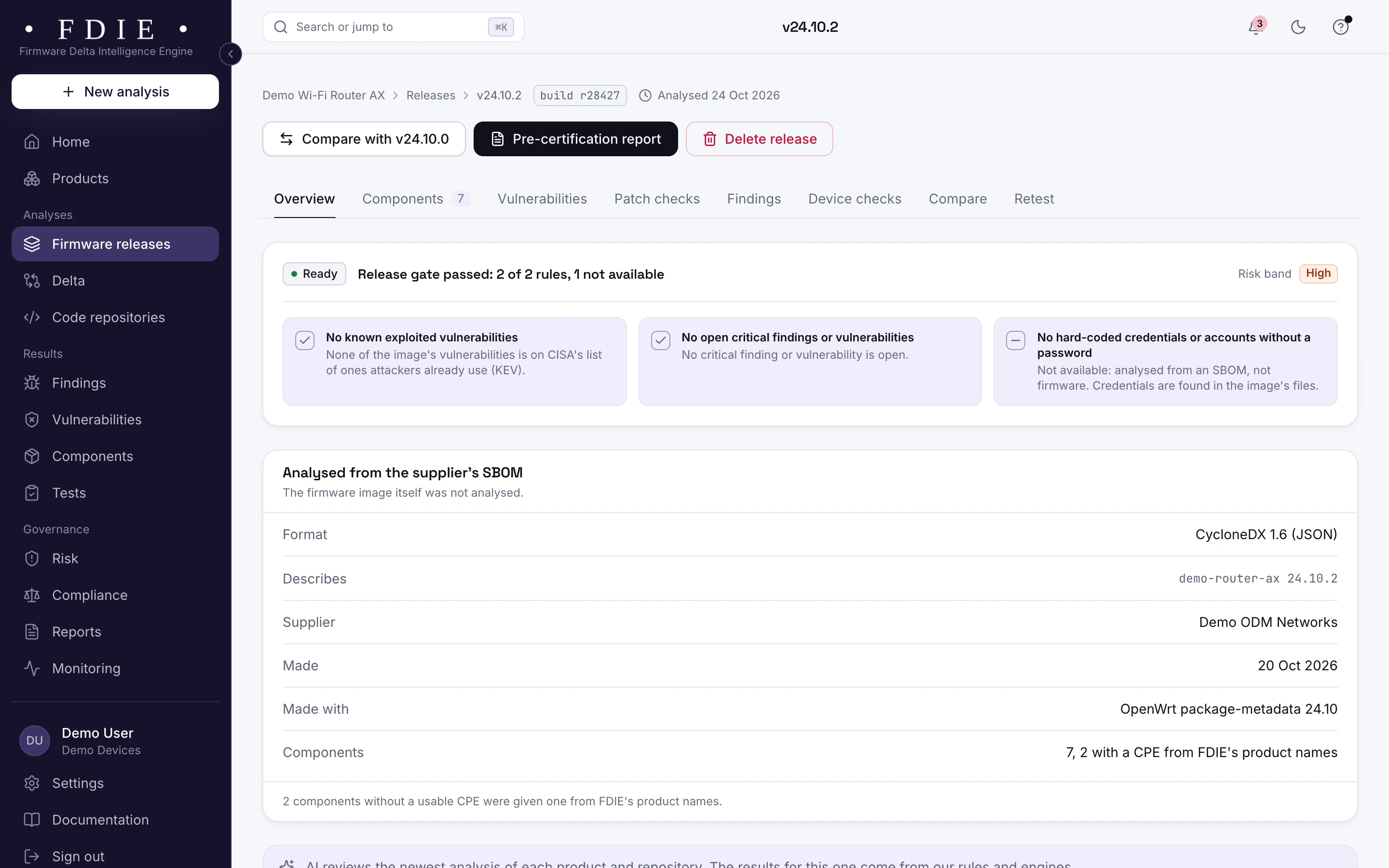Switch to the Device checks tab

point(855,199)
